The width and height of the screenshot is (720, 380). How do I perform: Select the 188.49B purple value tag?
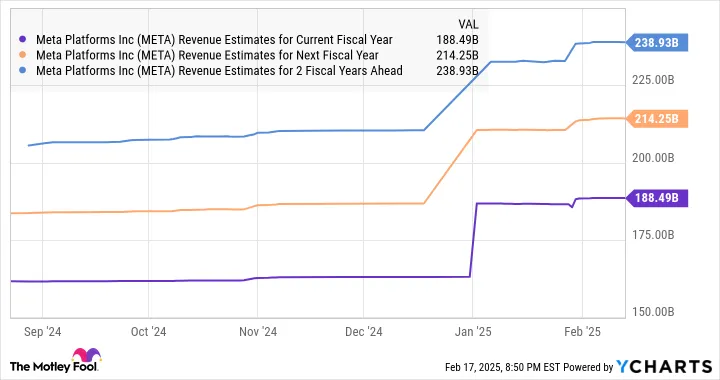tap(657, 198)
